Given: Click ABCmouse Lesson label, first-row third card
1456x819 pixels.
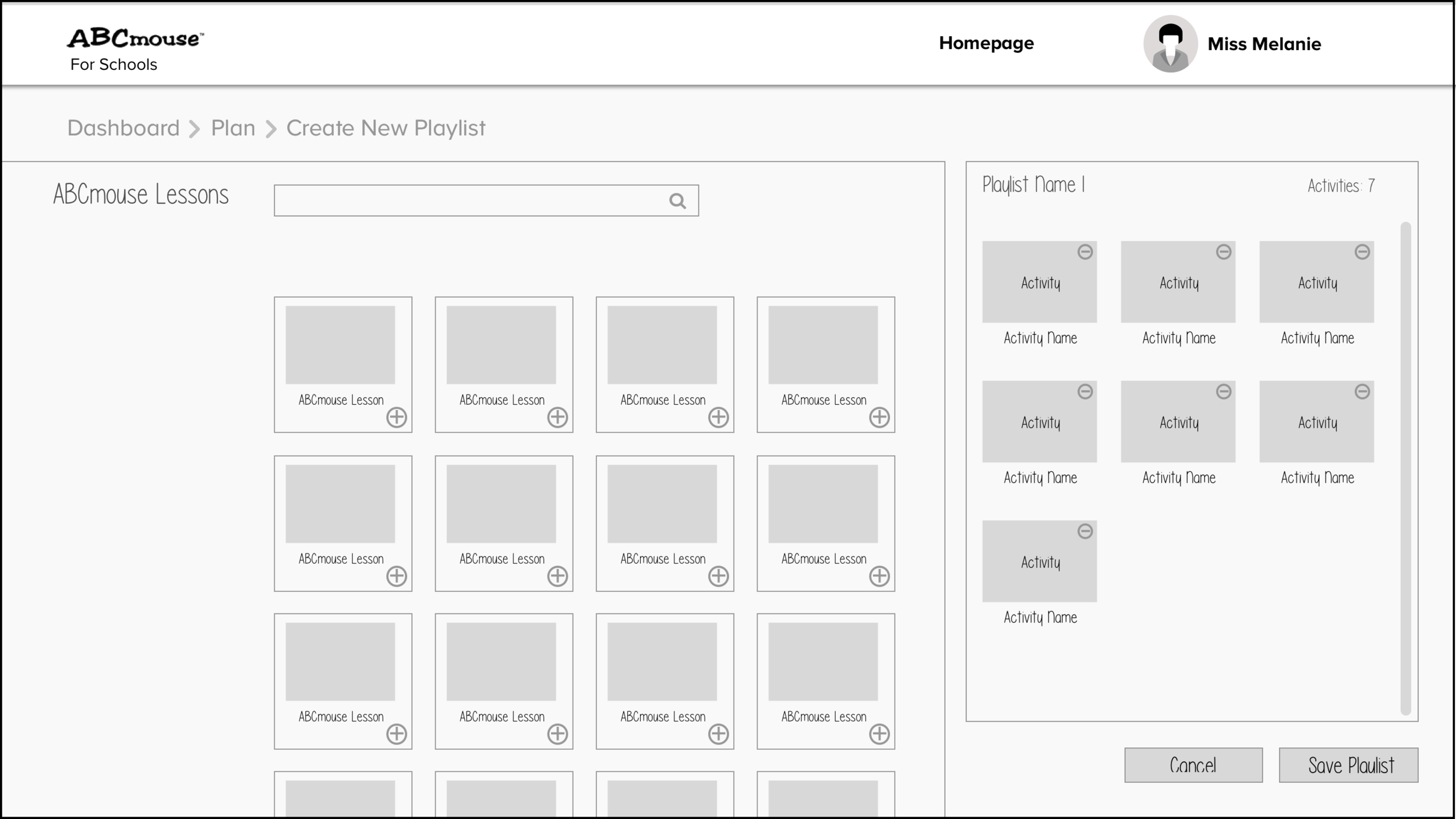Looking at the screenshot, I should [x=663, y=400].
